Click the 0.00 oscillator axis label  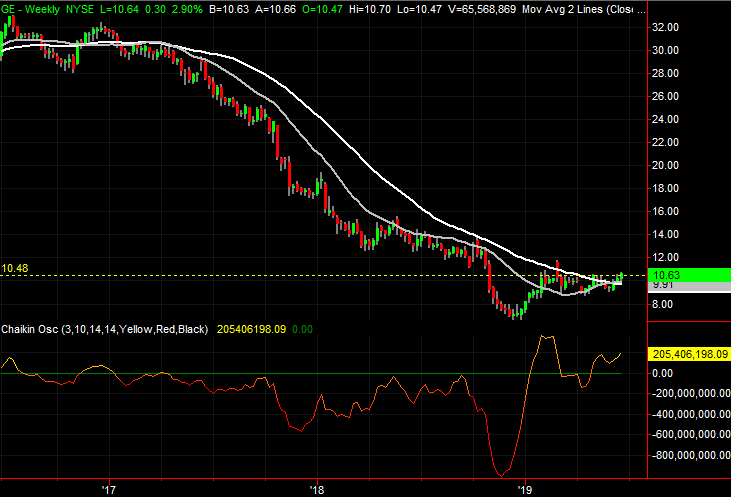pos(662,373)
